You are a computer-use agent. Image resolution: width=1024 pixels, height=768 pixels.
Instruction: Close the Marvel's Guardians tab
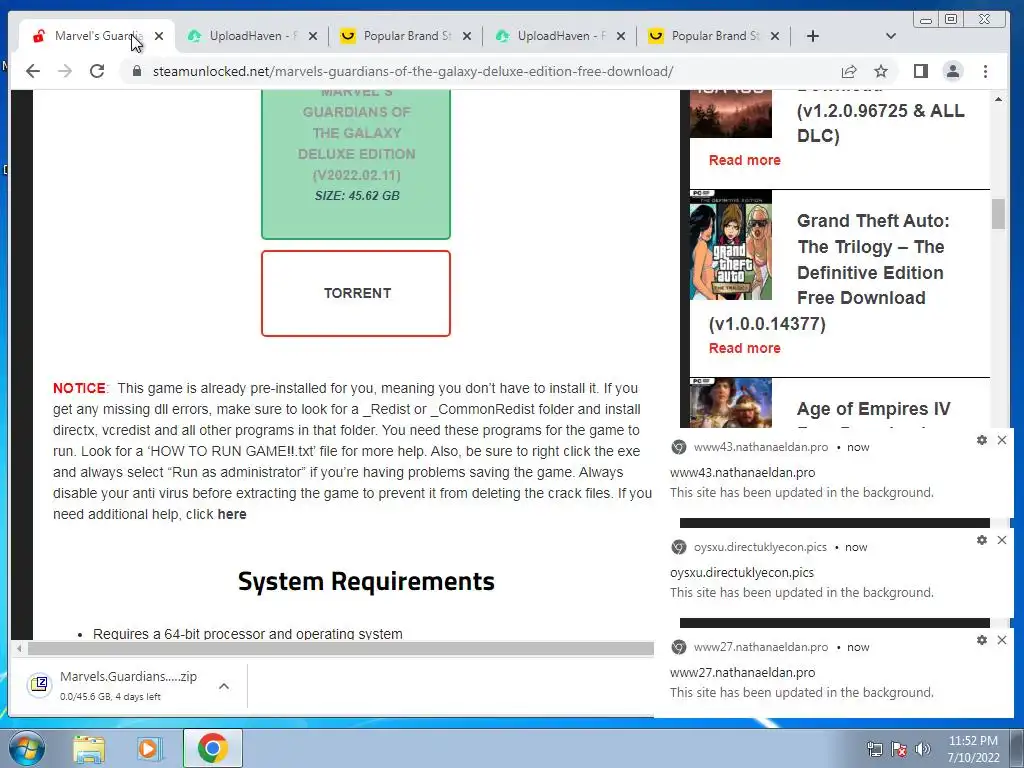coord(159,36)
